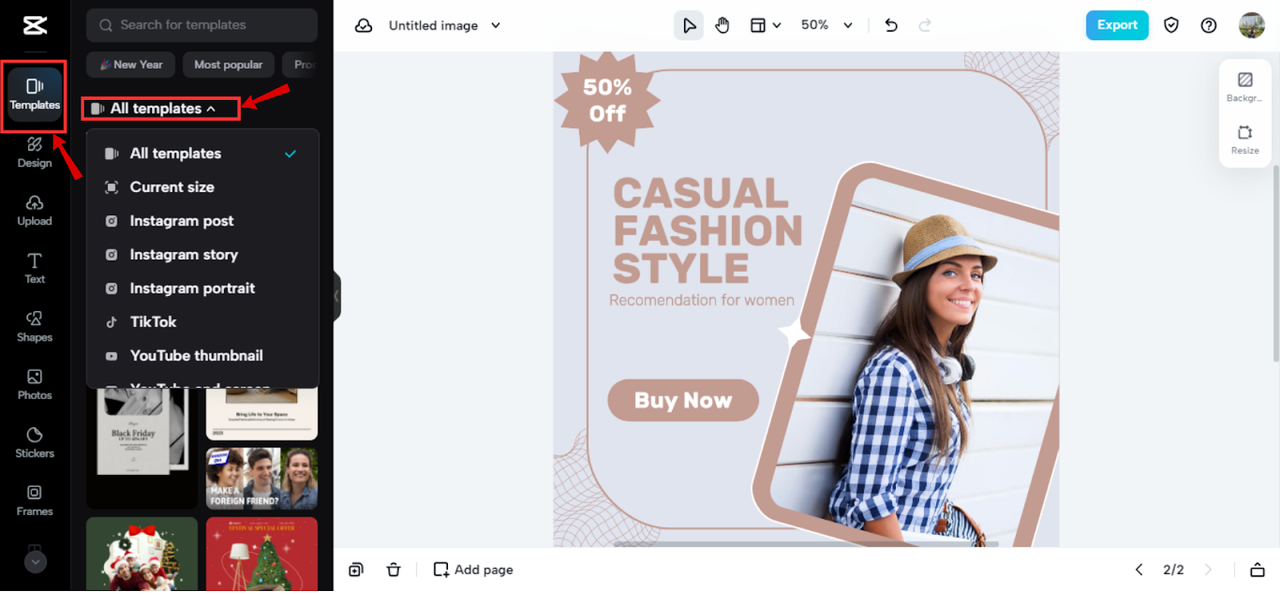Collapse the left panel handle
1280x595 pixels.
[x=337, y=296]
